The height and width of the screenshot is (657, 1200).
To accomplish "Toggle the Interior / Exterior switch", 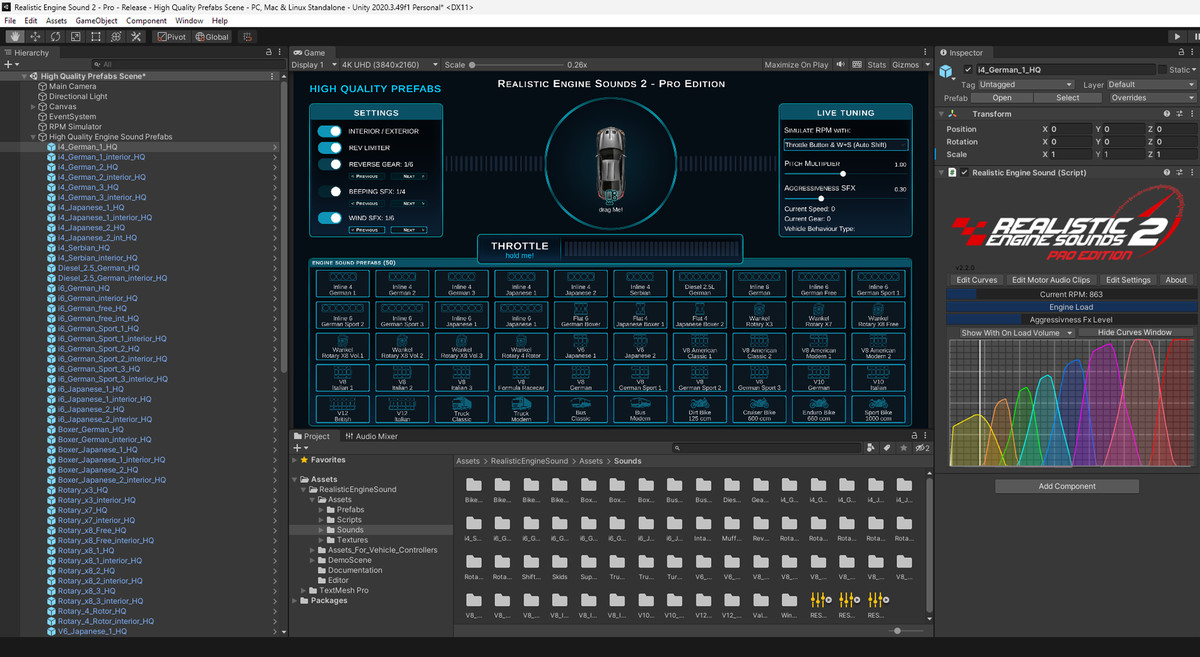I will [x=329, y=131].
